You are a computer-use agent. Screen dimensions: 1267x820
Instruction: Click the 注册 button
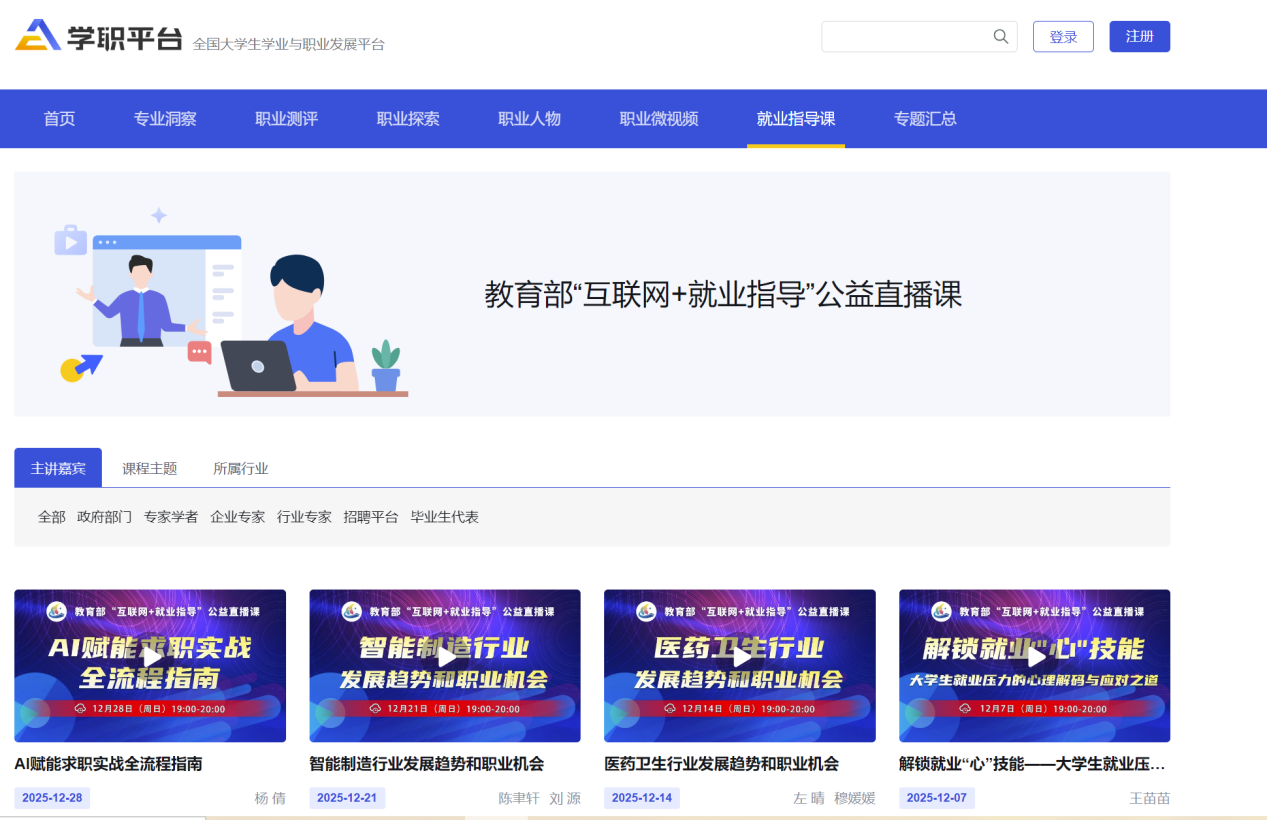1139,37
